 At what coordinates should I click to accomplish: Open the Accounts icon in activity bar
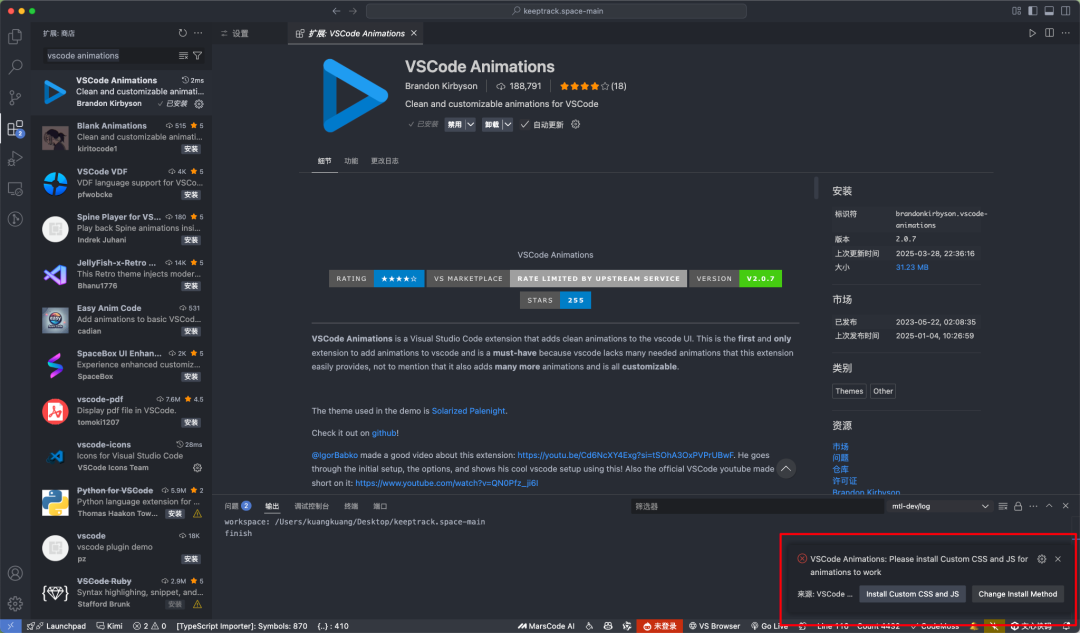[14, 573]
